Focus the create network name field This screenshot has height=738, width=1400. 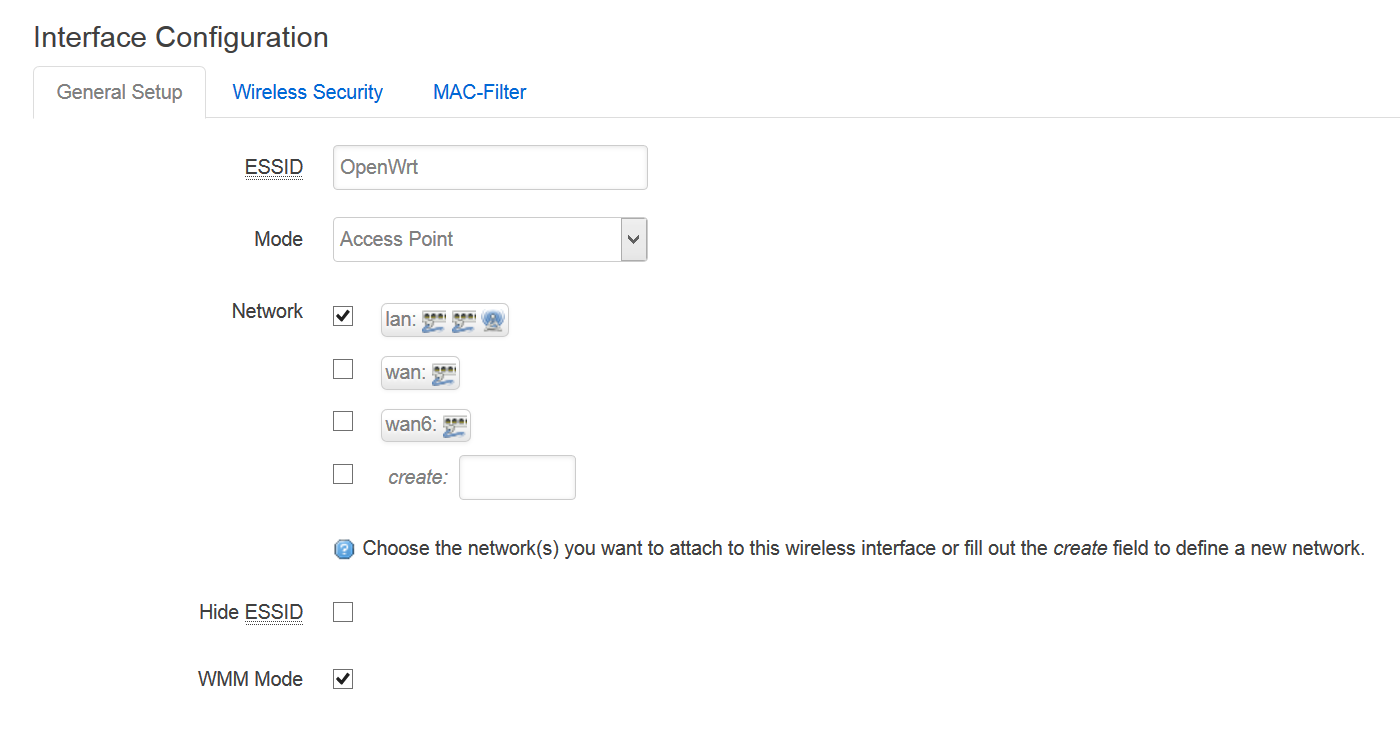click(x=517, y=477)
